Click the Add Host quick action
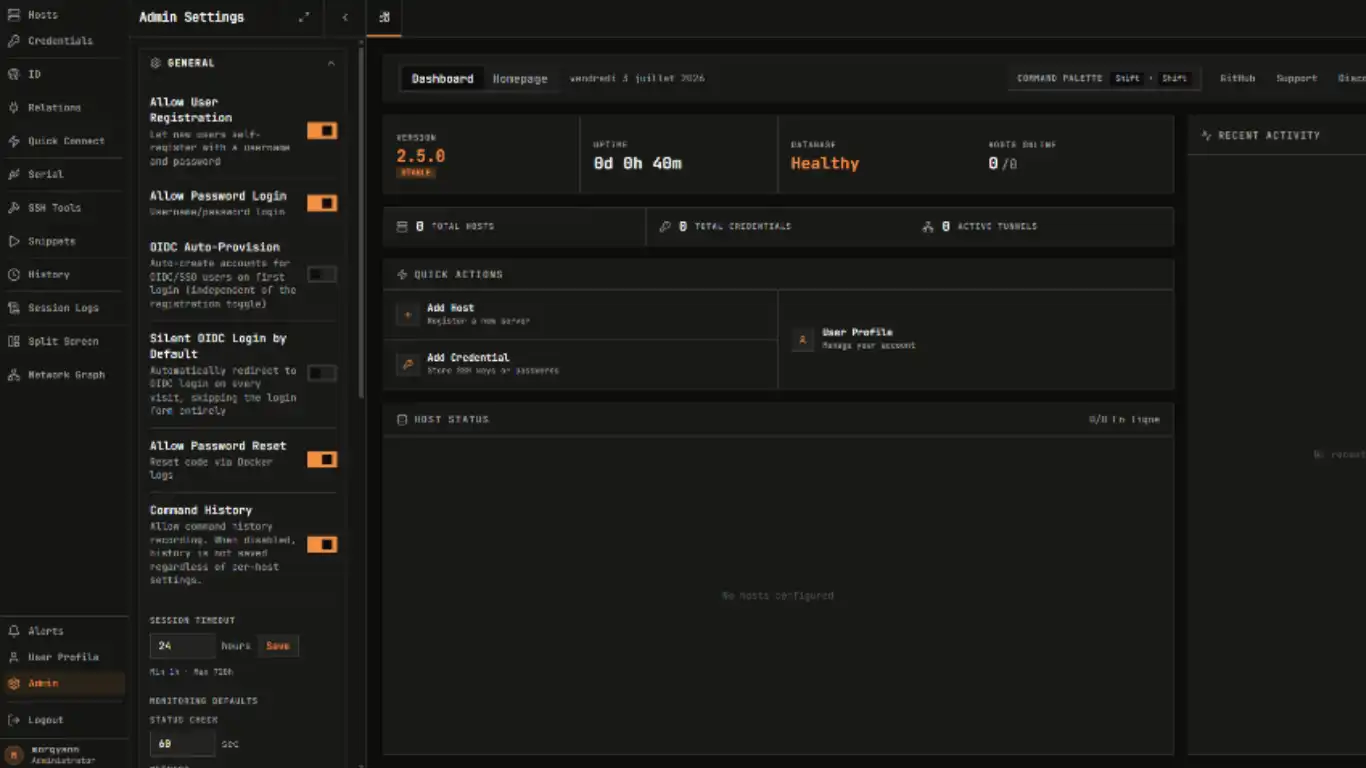1366x768 pixels. coord(580,315)
